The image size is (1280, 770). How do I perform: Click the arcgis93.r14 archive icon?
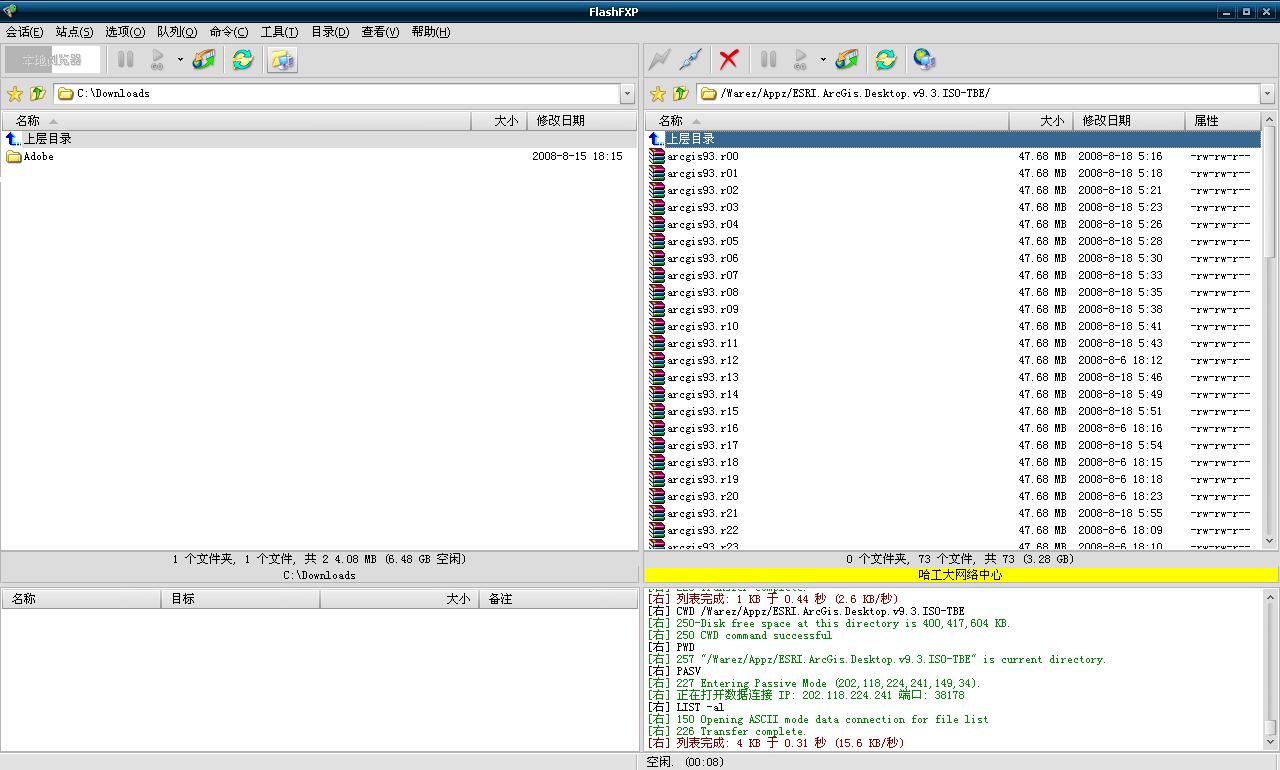[657, 395]
